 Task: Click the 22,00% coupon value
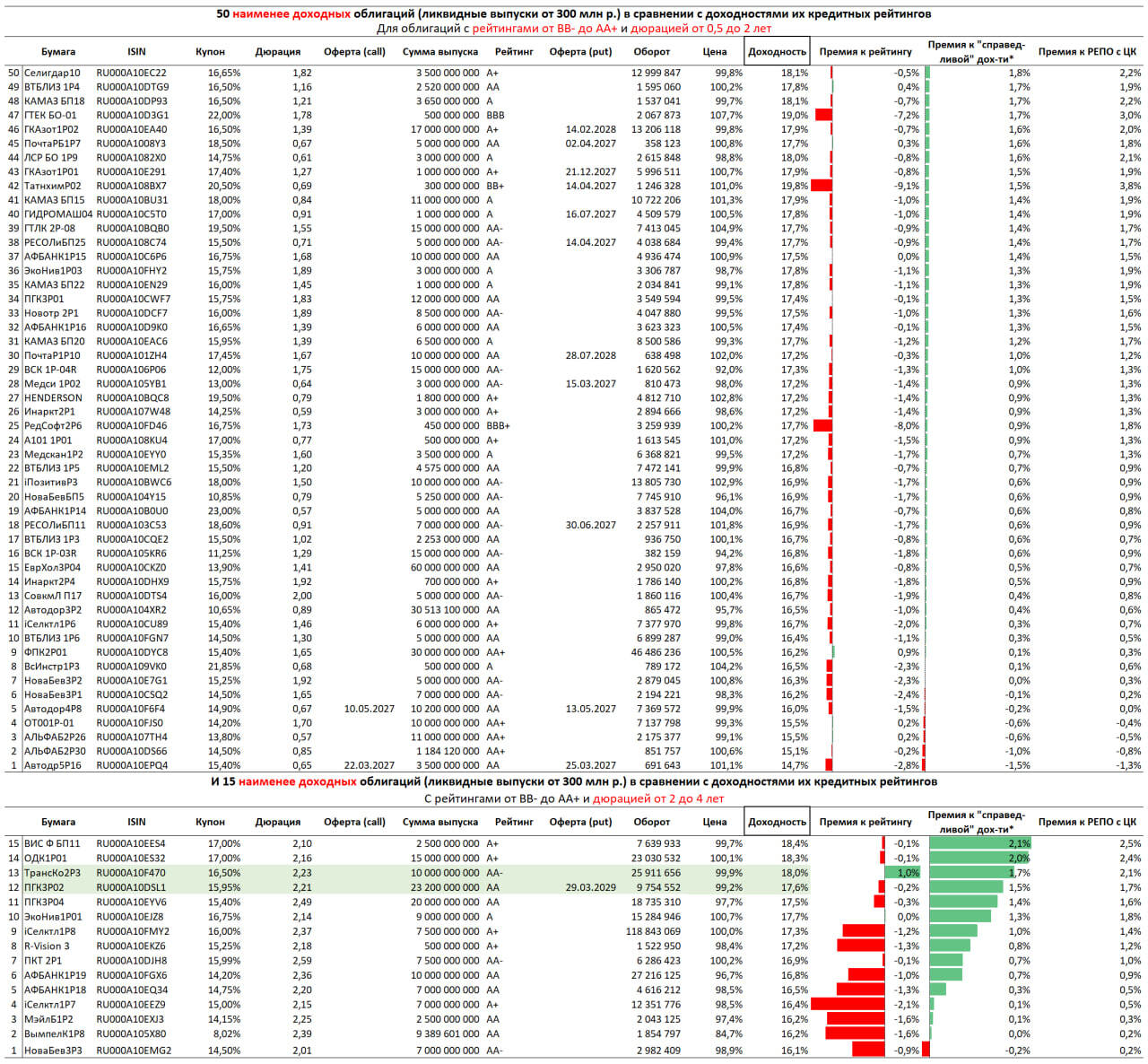tap(224, 115)
